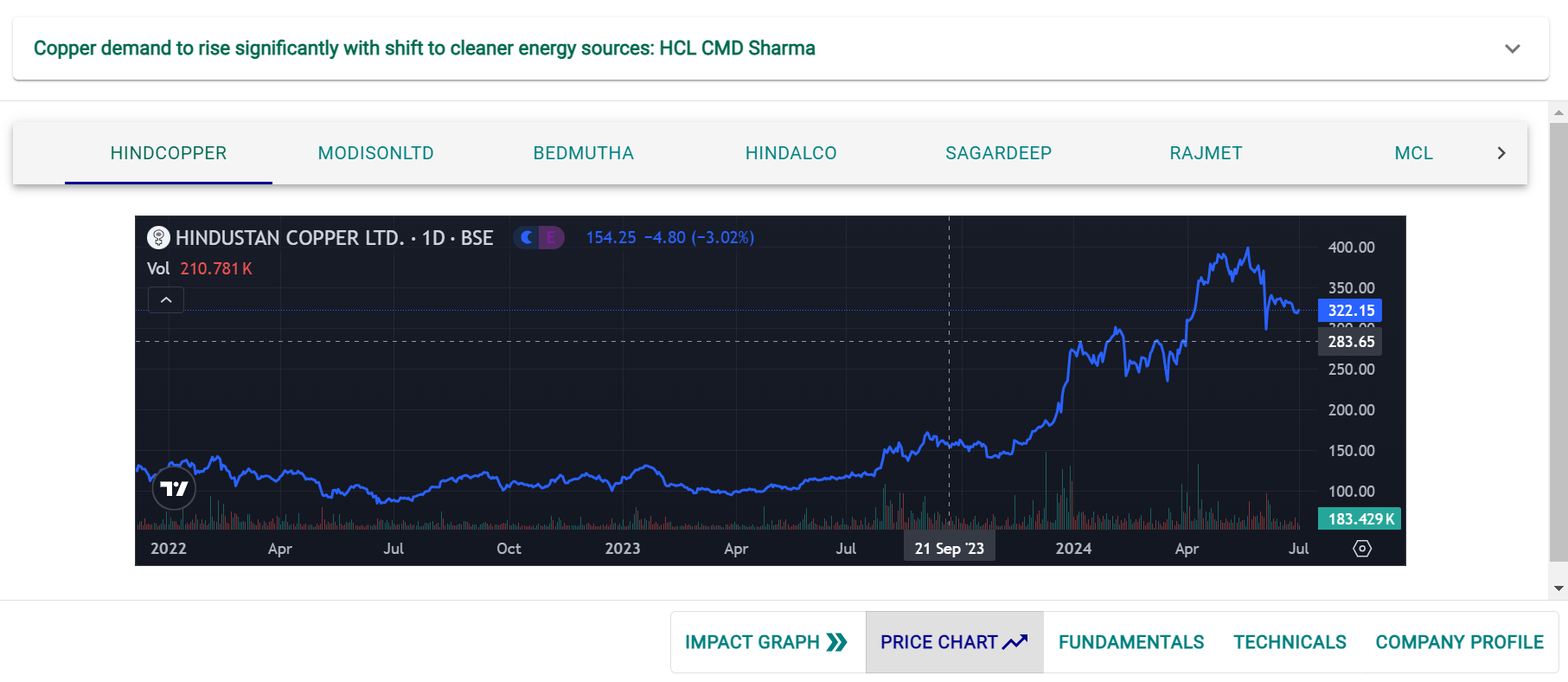Select the MODISONLTD tab
This screenshot has height=682, width=1568.
[375, 153]
